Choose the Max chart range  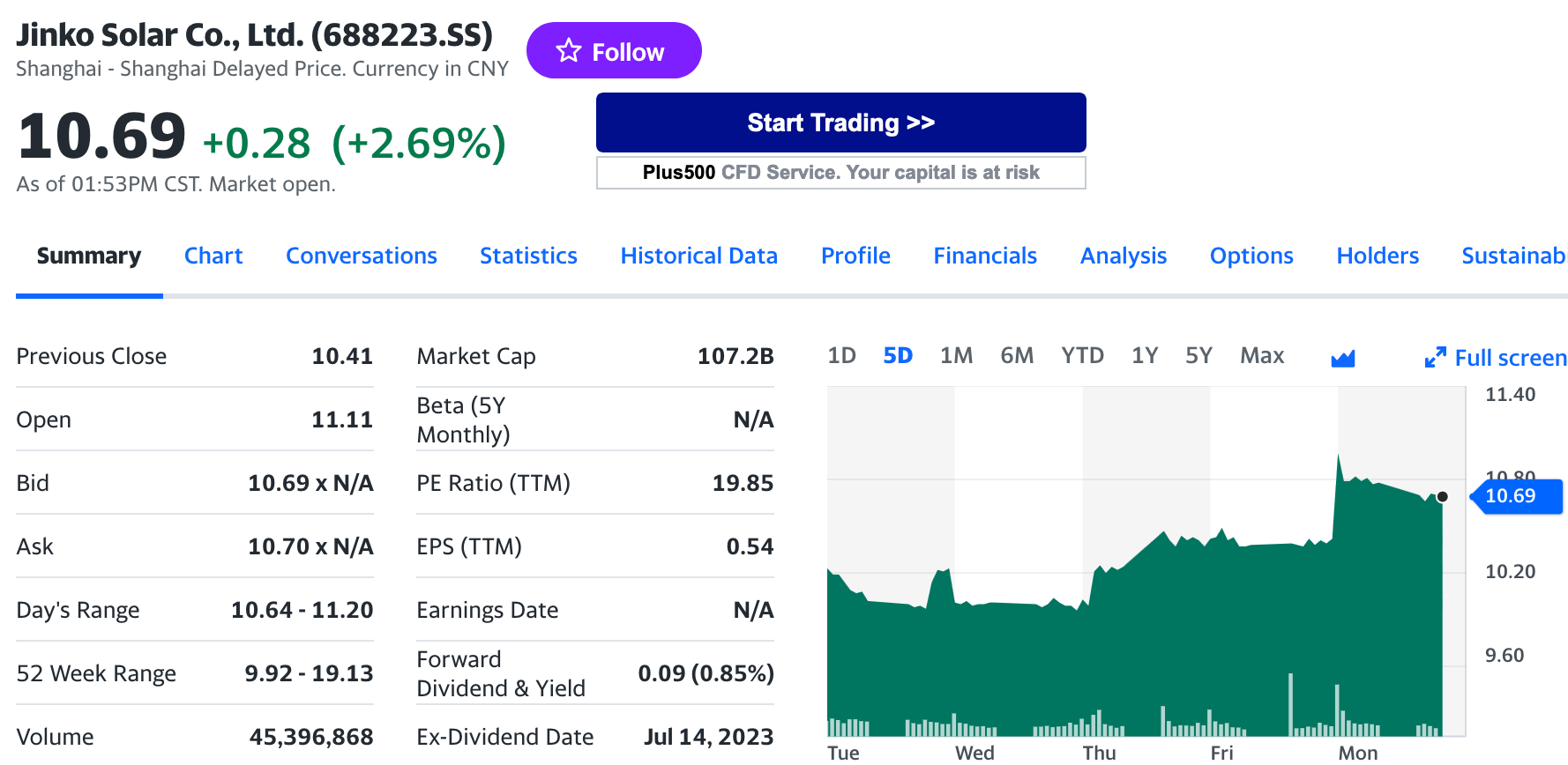click(1261, 355)
